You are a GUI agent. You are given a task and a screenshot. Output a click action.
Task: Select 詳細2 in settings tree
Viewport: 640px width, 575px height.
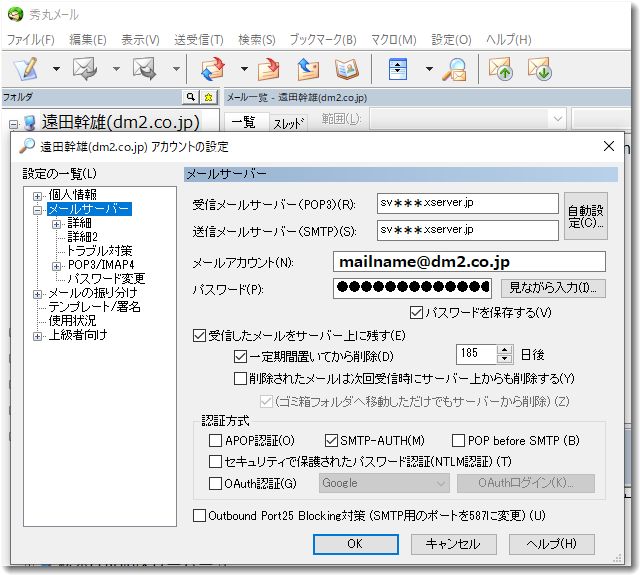(x=82, y=237)
